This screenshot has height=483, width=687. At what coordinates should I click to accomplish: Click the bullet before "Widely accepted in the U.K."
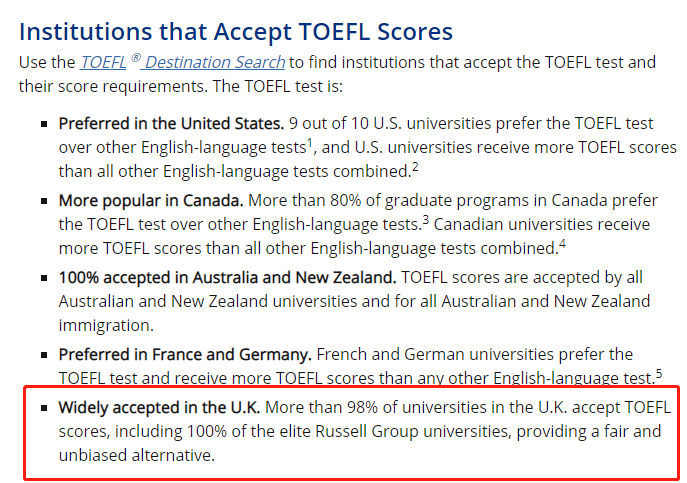(x=45, y=408)
